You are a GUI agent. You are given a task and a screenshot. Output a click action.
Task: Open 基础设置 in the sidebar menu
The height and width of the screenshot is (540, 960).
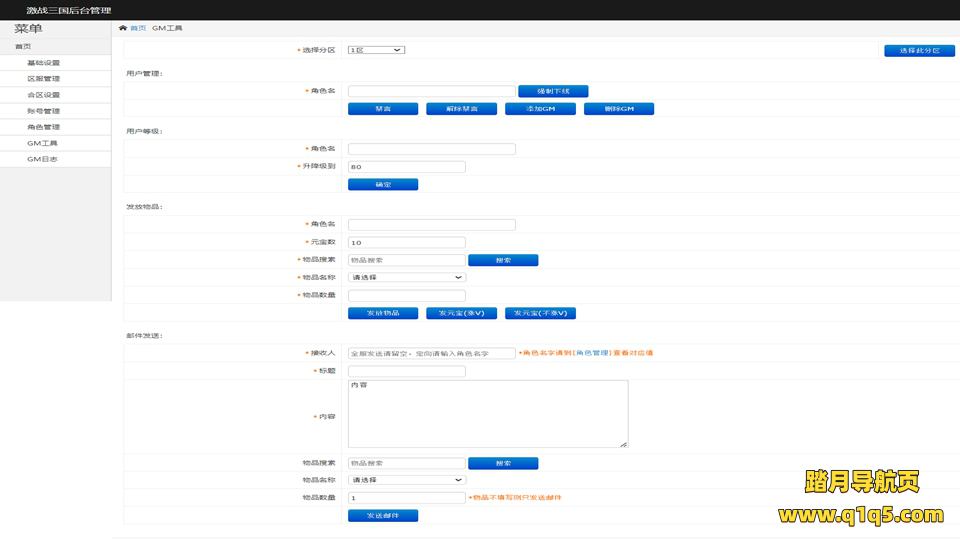coord(43,62)
